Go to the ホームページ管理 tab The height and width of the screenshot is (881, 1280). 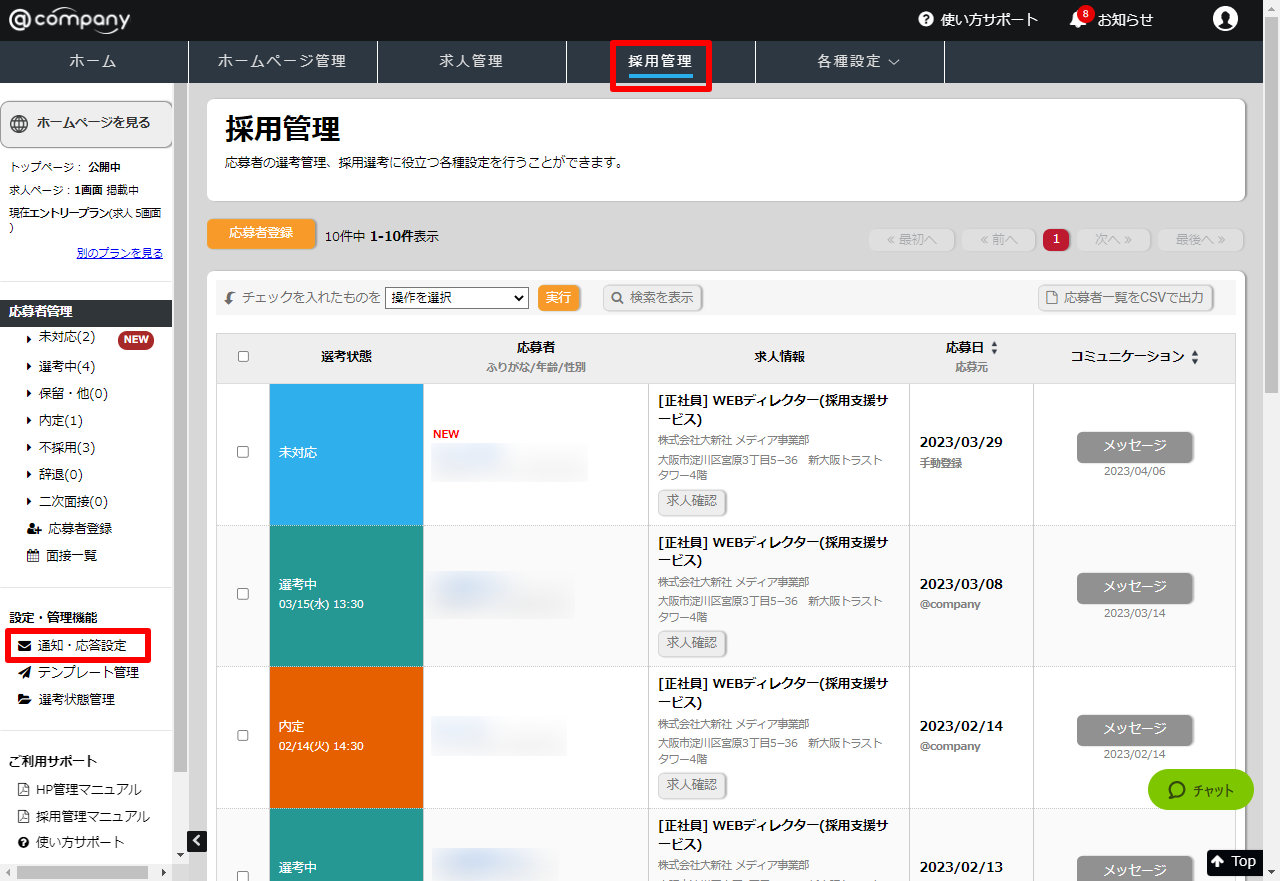coord(282,62)
